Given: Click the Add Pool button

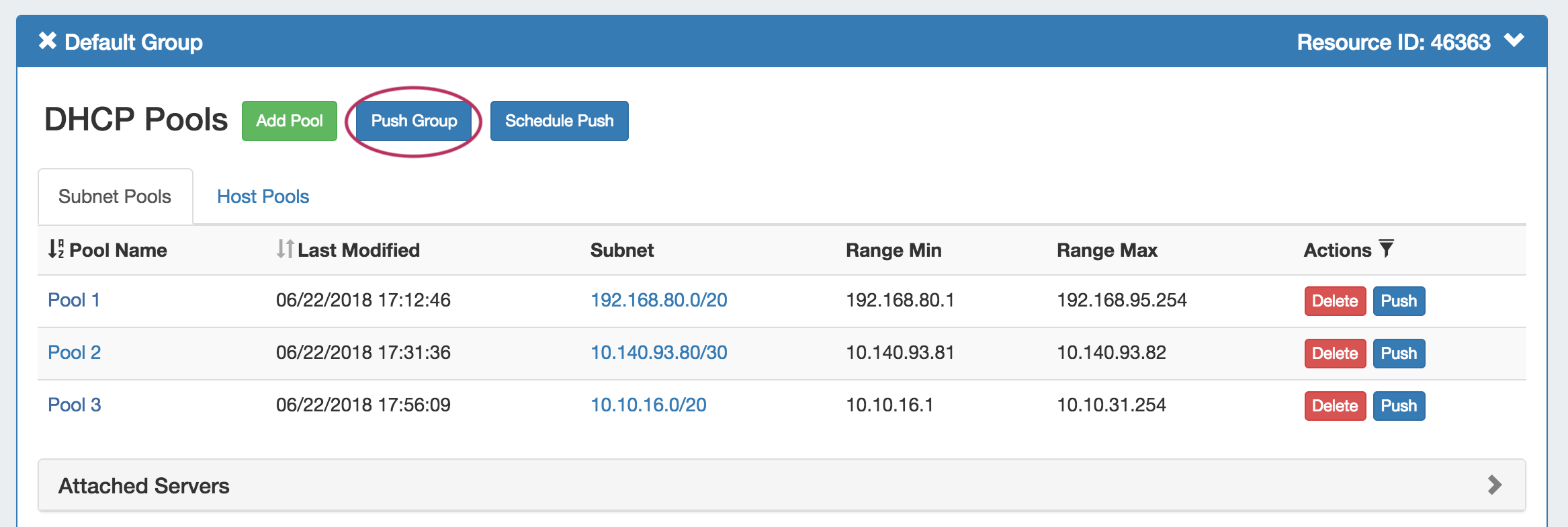Looking at the screenshot, I should (x=289, y=121).
